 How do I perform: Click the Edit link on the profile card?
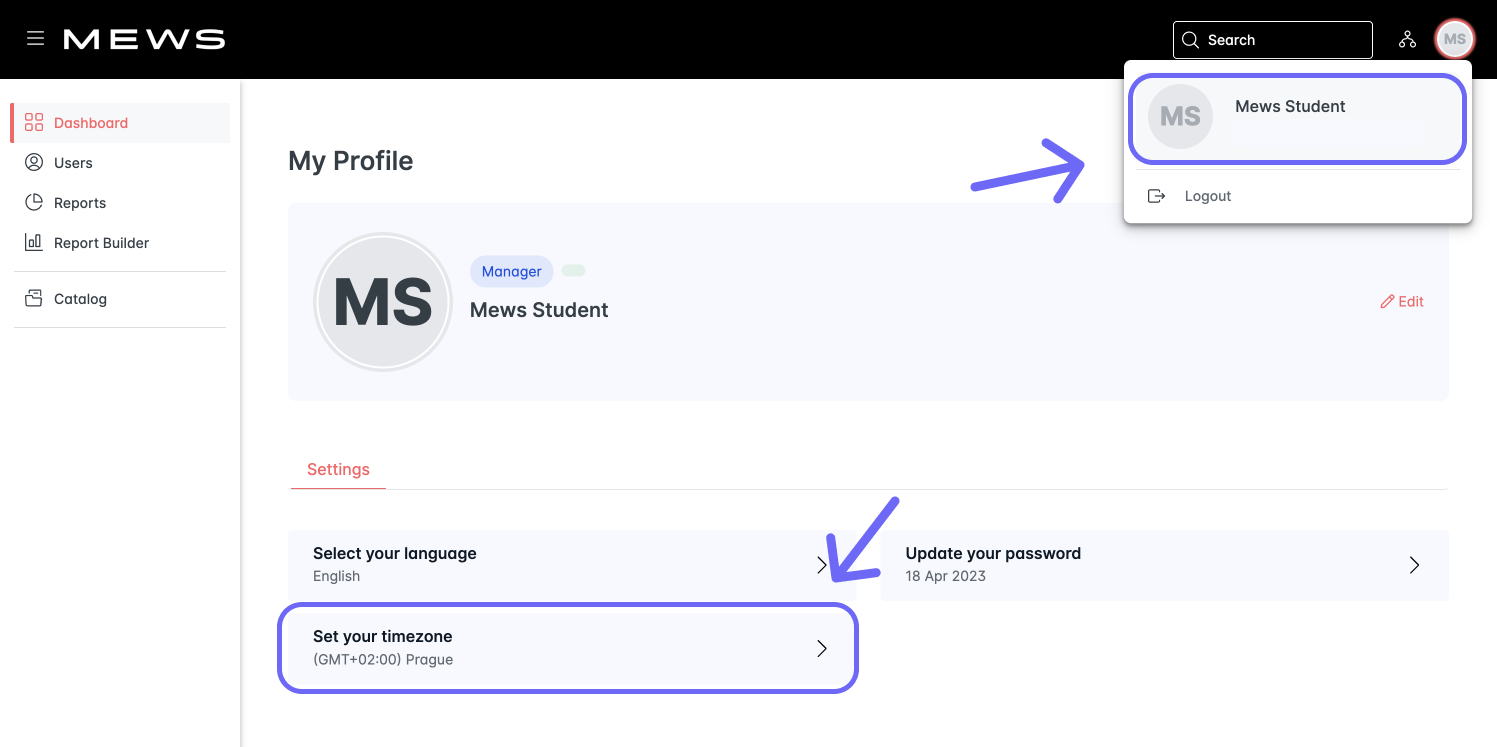click(1401, 301)
